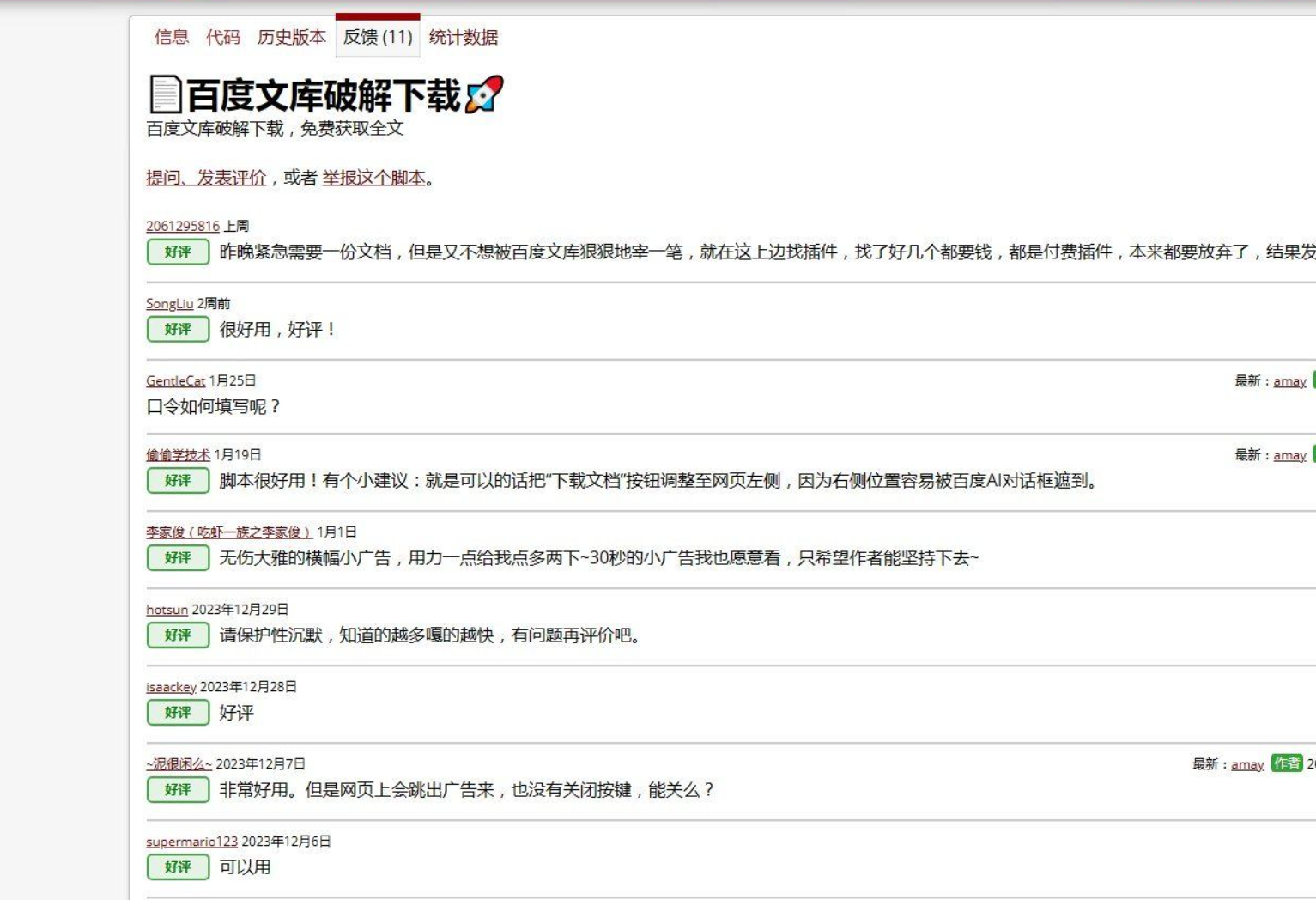Open the 统计数据 tab
Viewport: 1316px width, 900px height.
tap(464, 38)
